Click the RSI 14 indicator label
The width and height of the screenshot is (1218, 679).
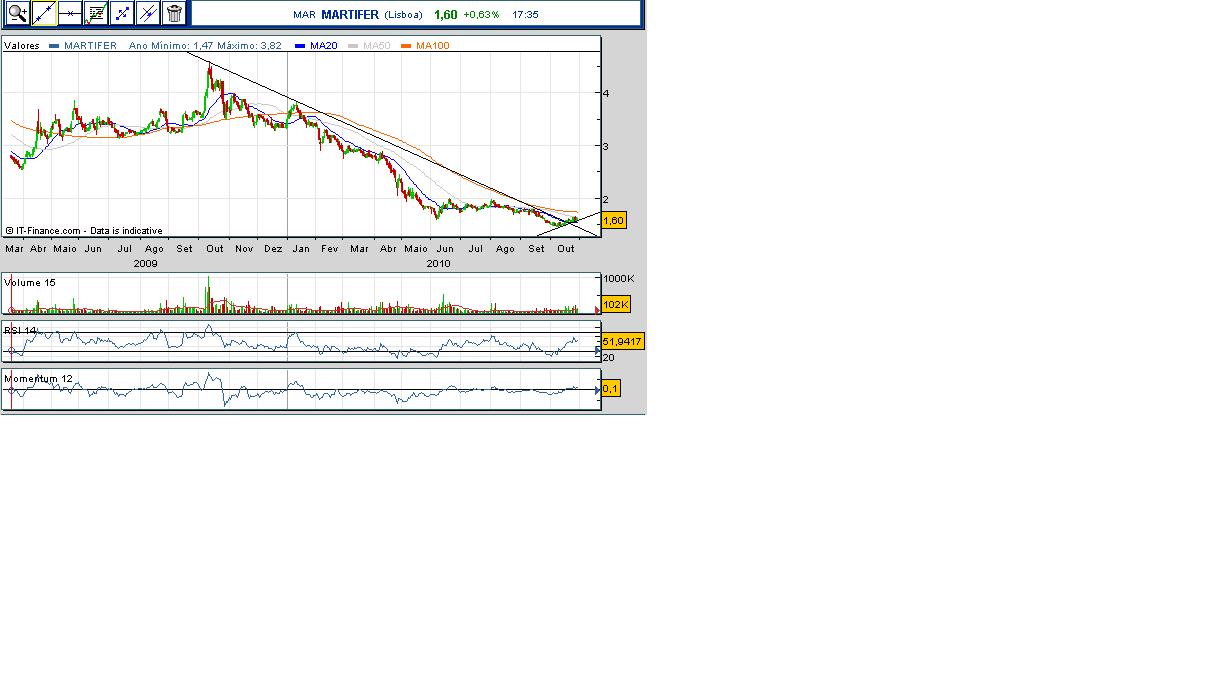[21, 330]
